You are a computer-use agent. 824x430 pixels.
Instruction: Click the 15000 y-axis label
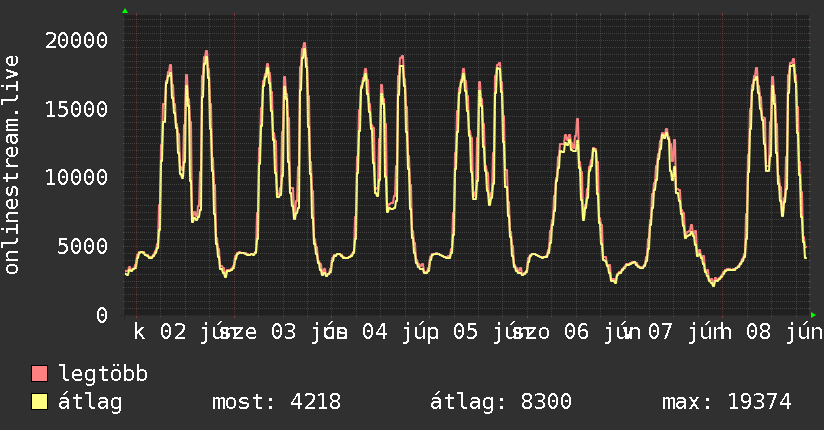click(x=76, y=109)
